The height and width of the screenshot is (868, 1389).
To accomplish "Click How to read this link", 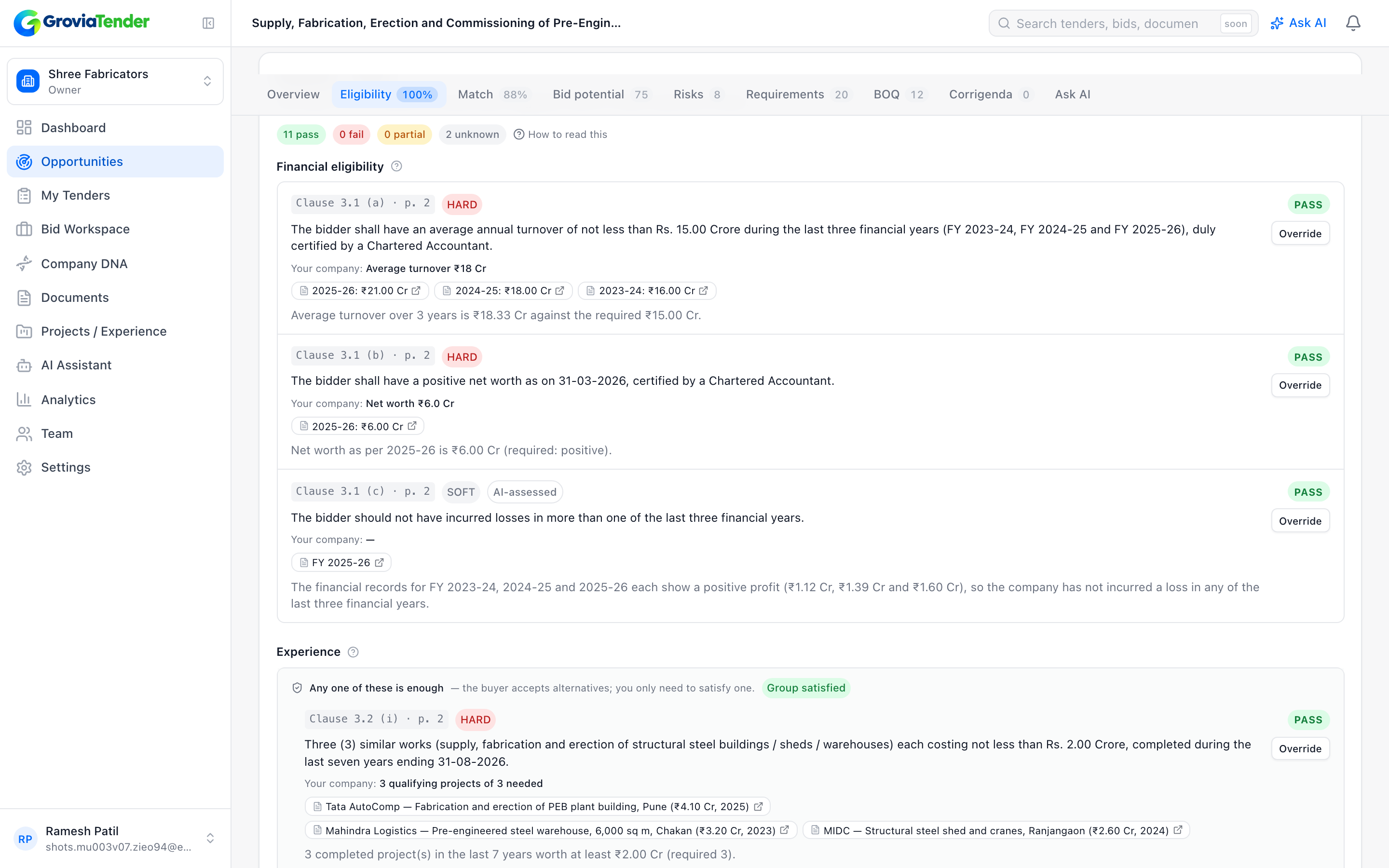I will (x=560, y=135).
